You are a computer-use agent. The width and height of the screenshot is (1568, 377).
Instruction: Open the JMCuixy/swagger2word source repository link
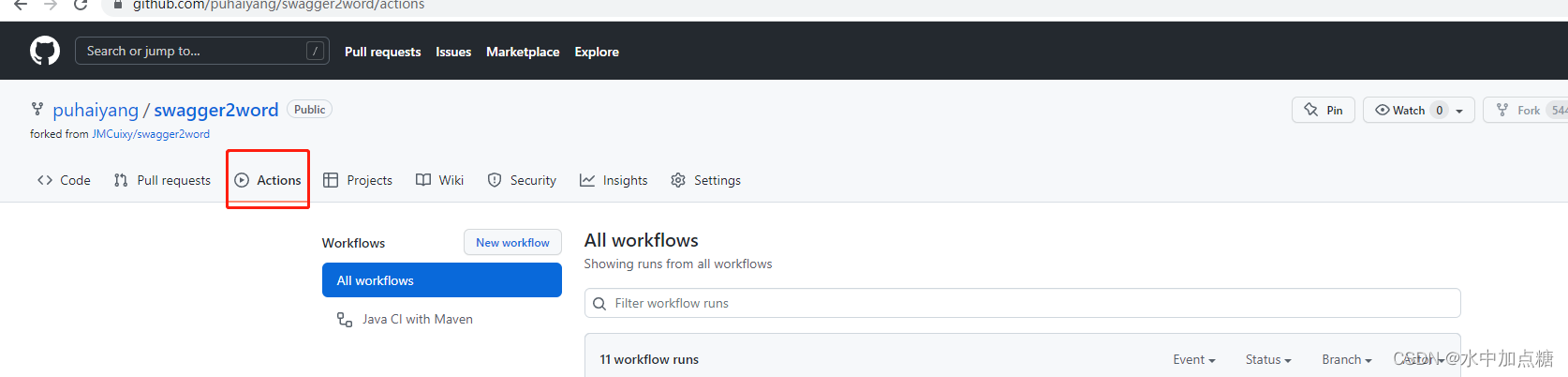pos(151,134)
